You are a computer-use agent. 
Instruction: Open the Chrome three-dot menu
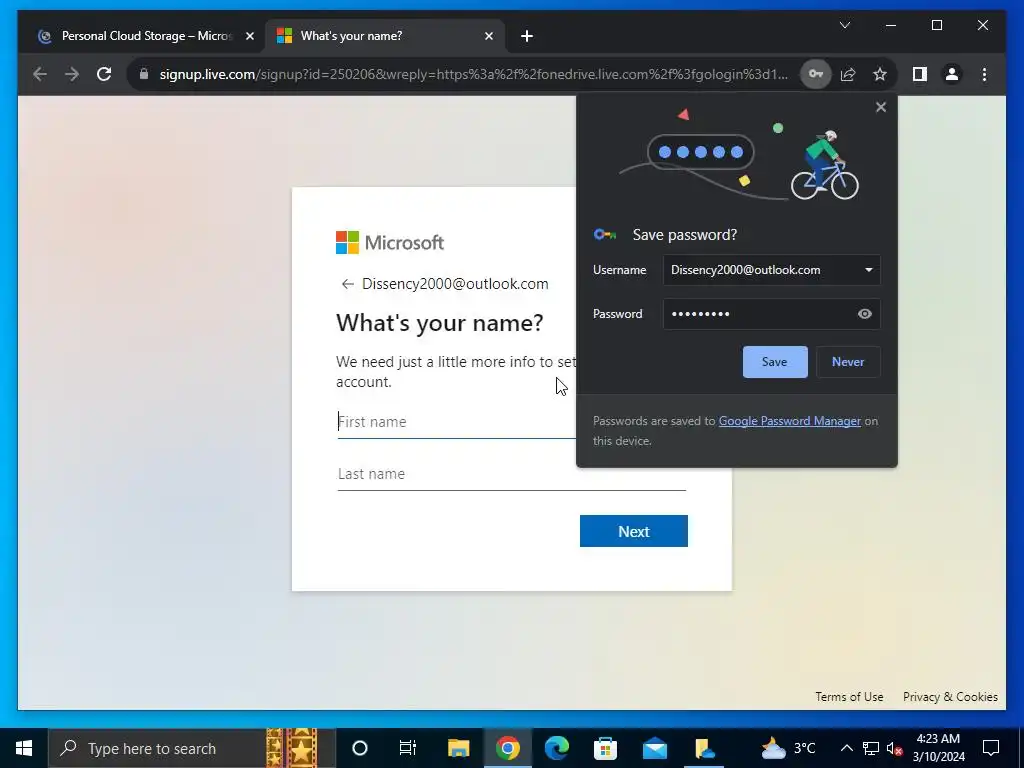point(984,74)
